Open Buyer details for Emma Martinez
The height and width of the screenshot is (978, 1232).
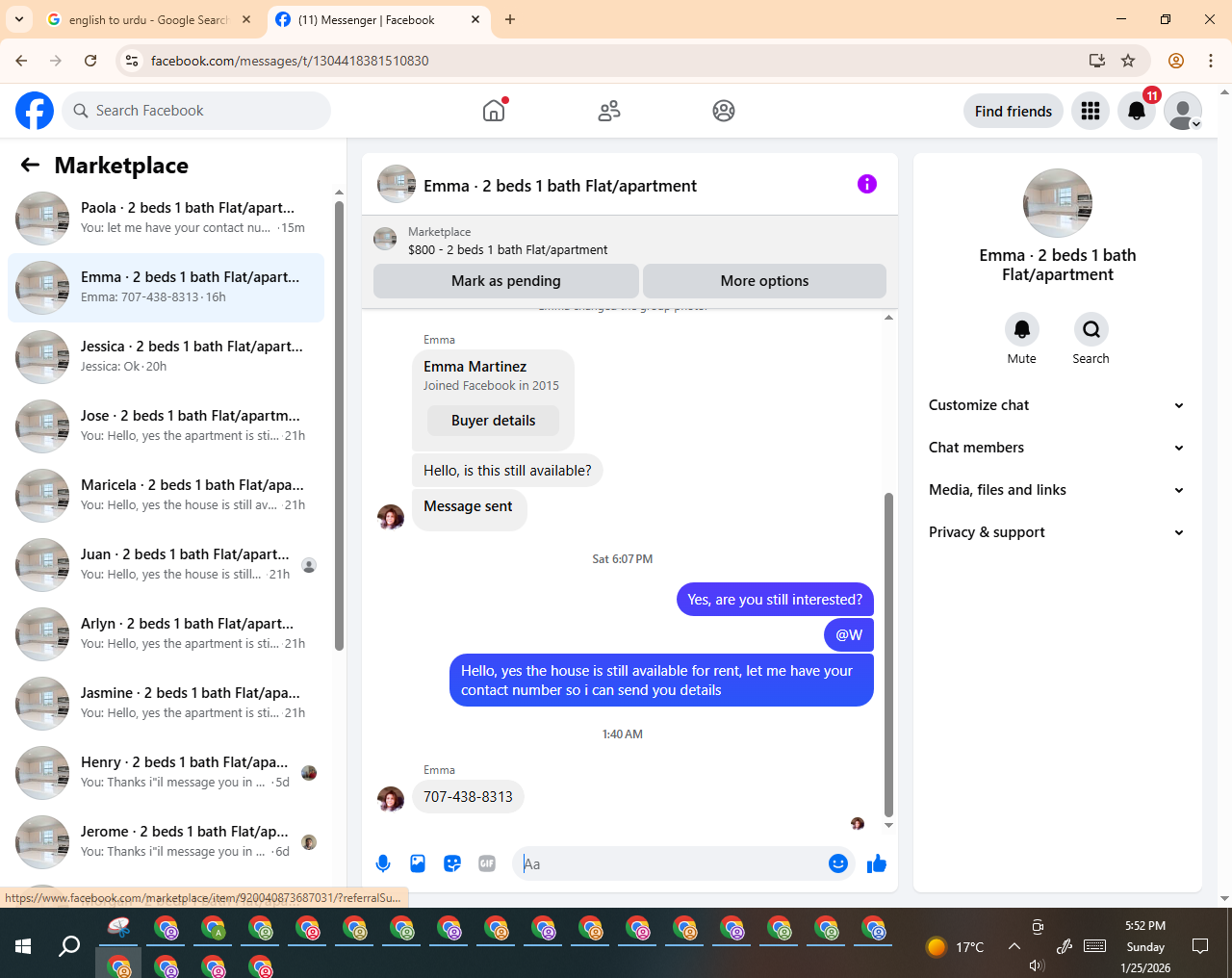point(493,421)
